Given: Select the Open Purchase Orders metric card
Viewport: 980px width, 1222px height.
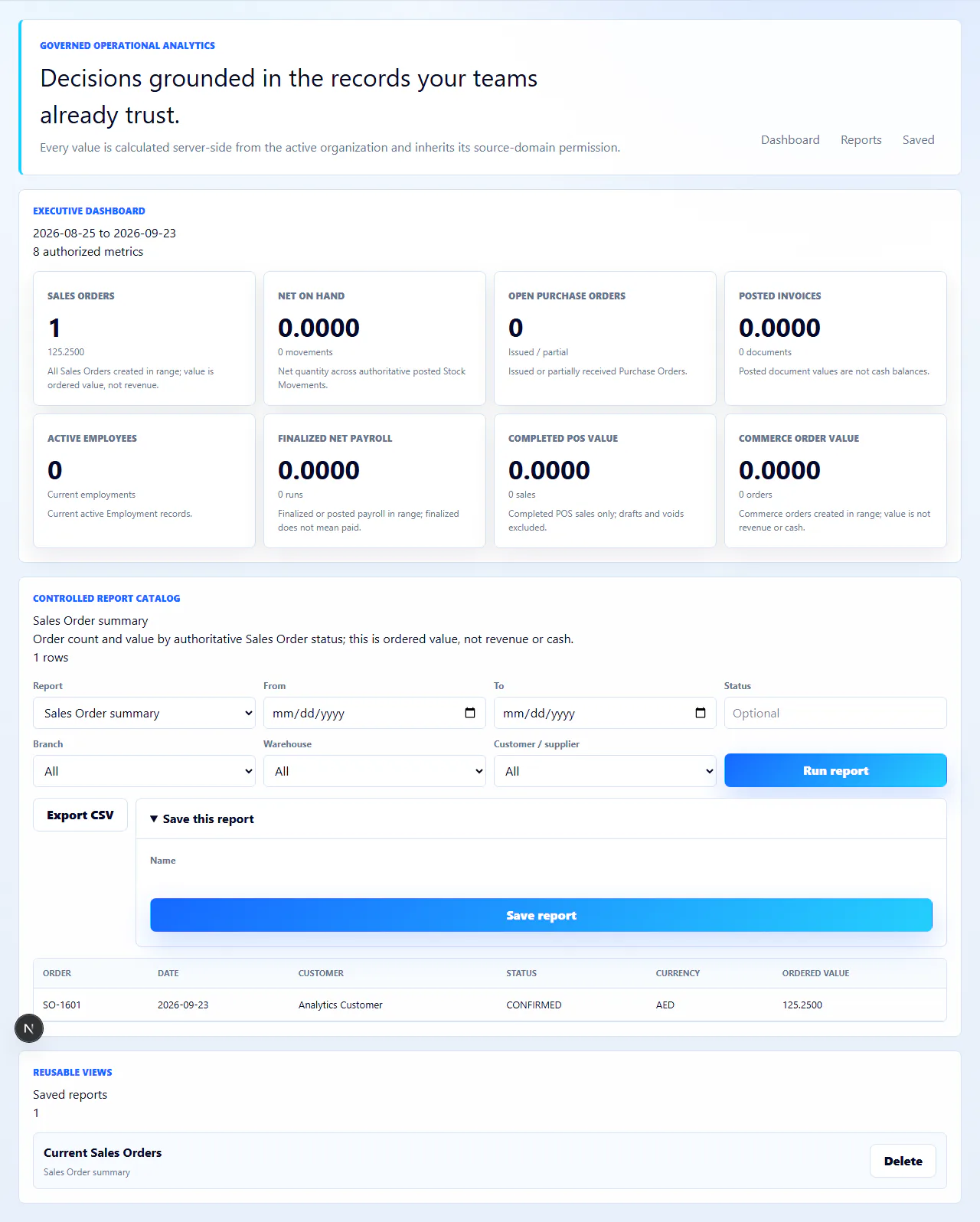Looking at the screenshot, I should (x=605, y=338).
